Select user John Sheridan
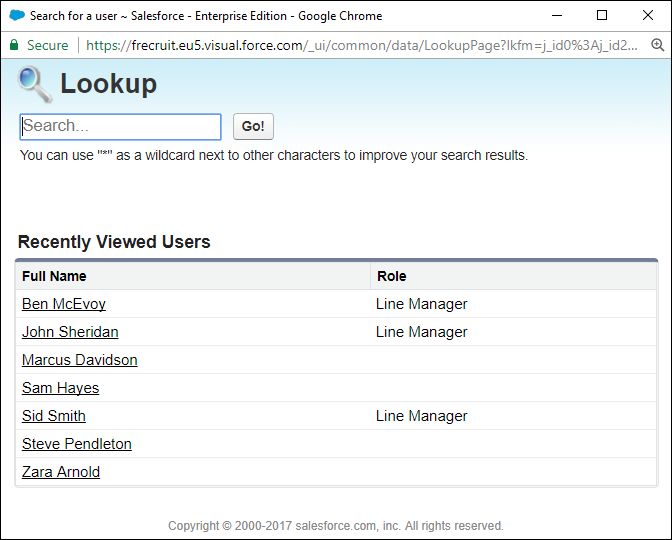The height and width of the screenshot is (540, 672). (x=70, y=332)
